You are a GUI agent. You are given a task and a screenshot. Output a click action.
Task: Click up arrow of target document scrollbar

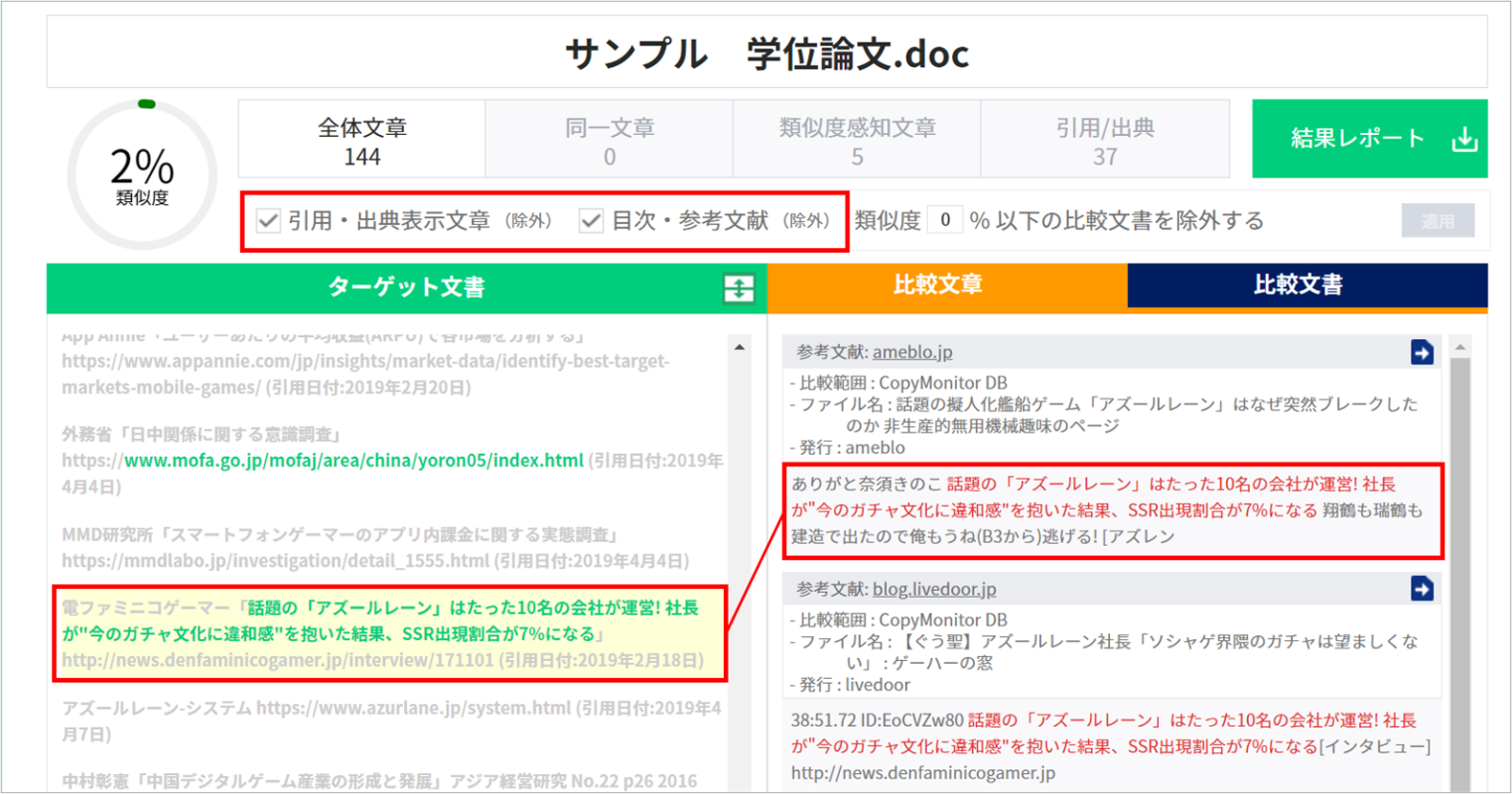pyautogui.click(x=740, y=348)
